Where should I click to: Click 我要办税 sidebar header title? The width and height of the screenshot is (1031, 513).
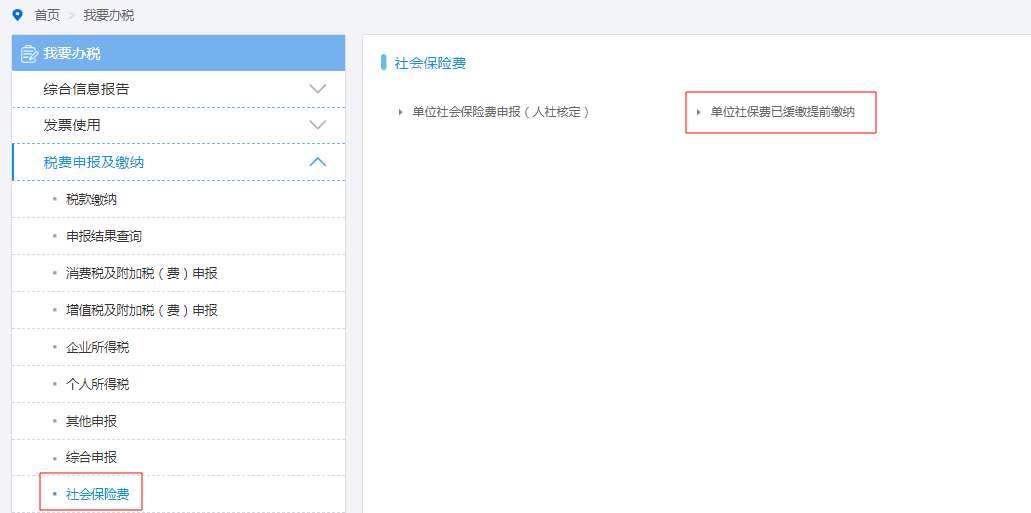[72, 54]
